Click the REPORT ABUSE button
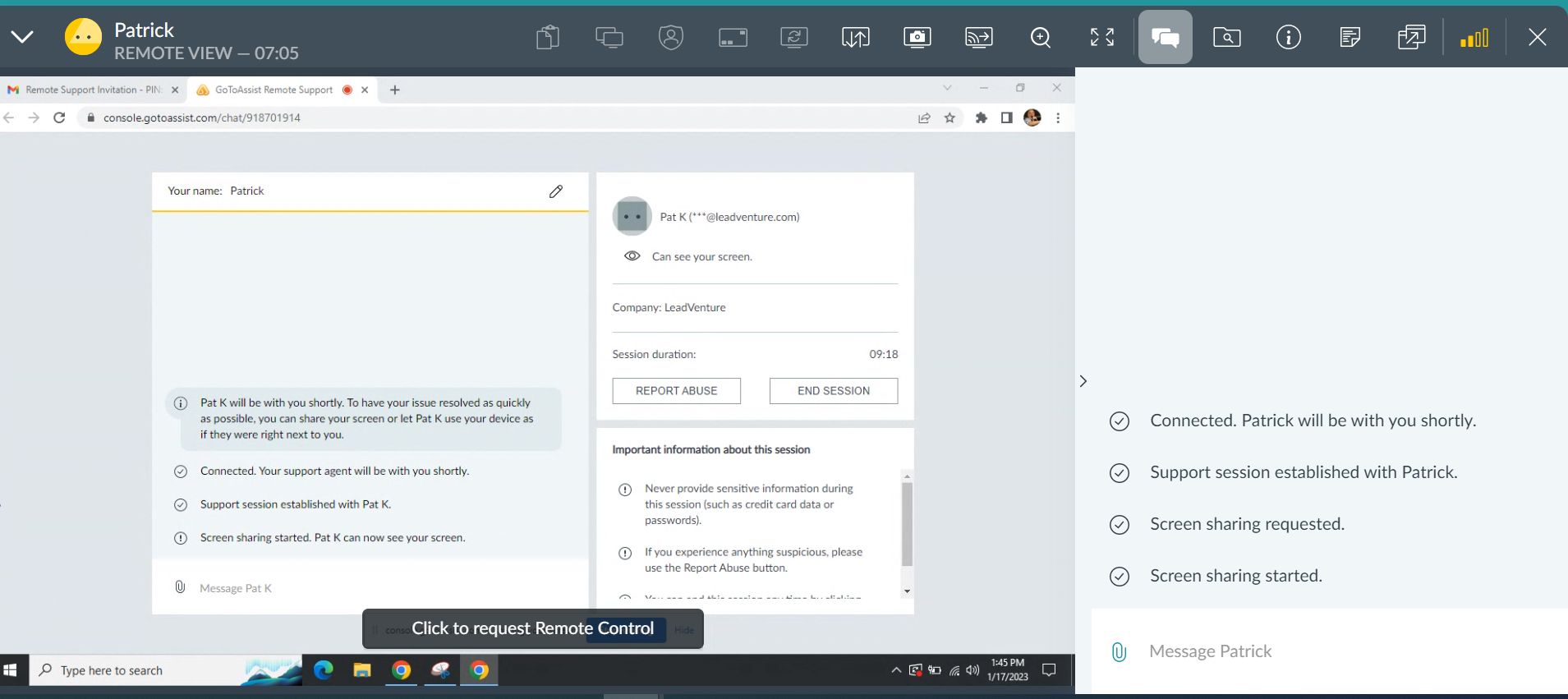This screenshot has height=699, width=1568. (x=677, y=391)
